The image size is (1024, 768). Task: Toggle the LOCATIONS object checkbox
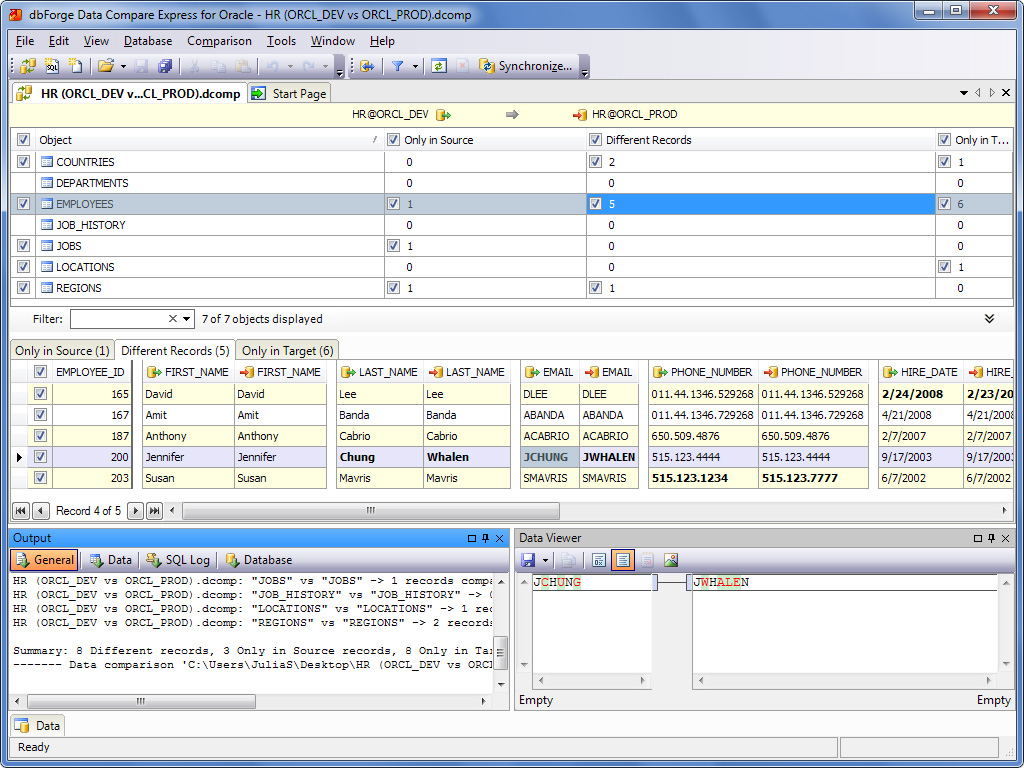tap(24, 267)
